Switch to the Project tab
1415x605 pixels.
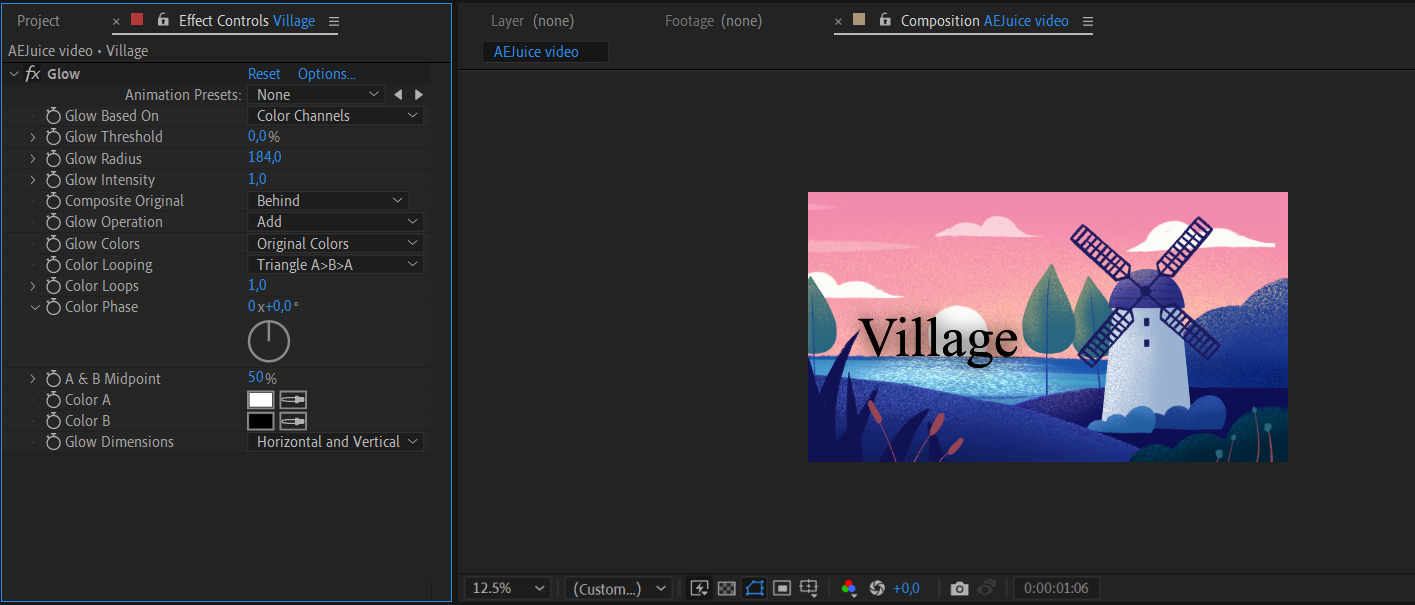pos(39,21)
